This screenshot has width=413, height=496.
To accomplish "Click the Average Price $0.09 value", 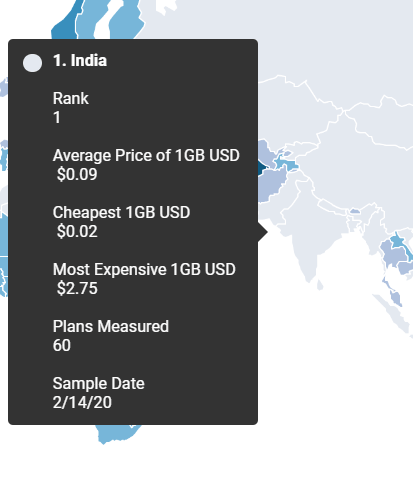I will (77, 174).
